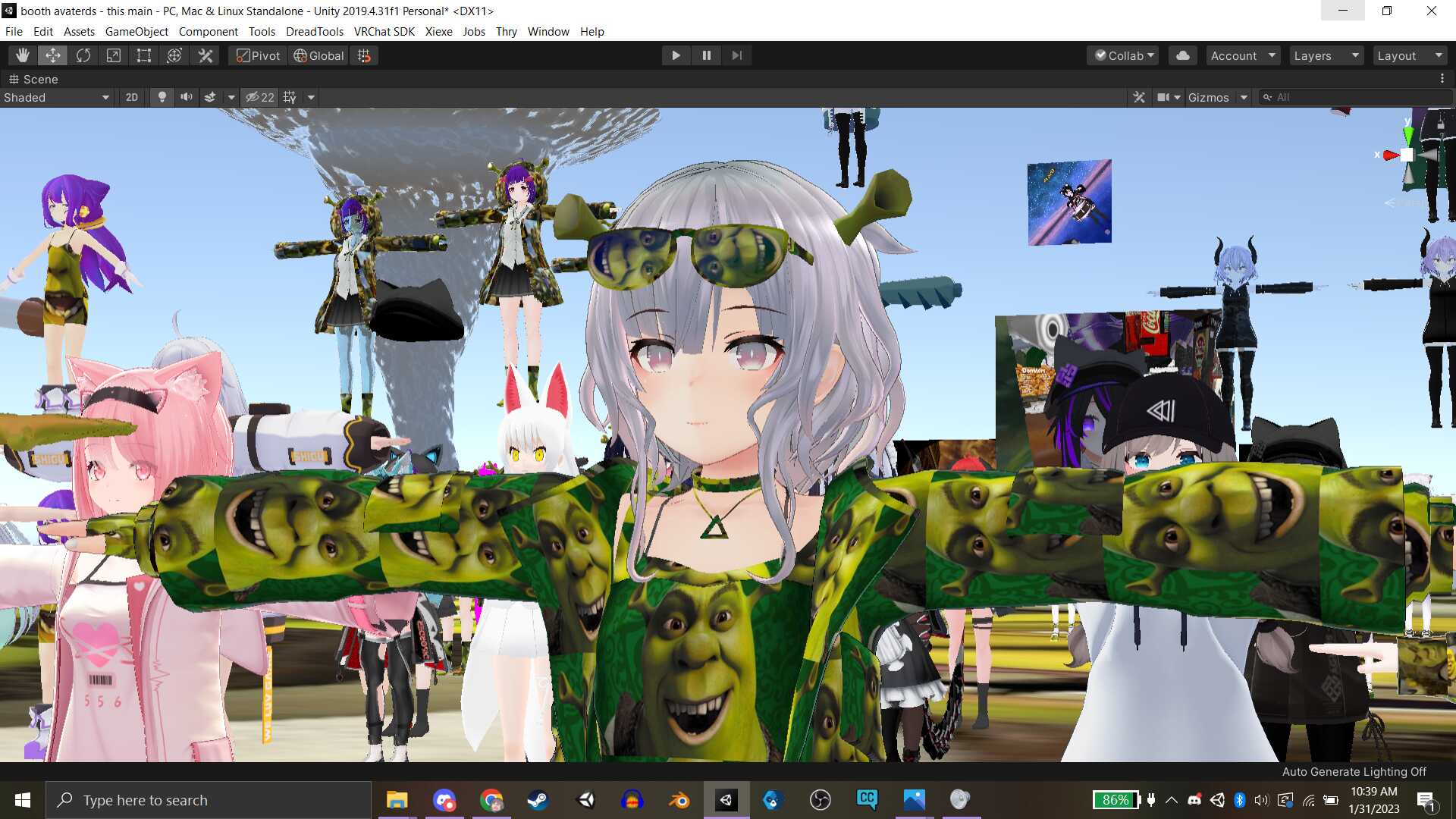This screenshot has width=1456, height=819.
Task: Open the VRChat SDK menu
Action: (384, 32)
